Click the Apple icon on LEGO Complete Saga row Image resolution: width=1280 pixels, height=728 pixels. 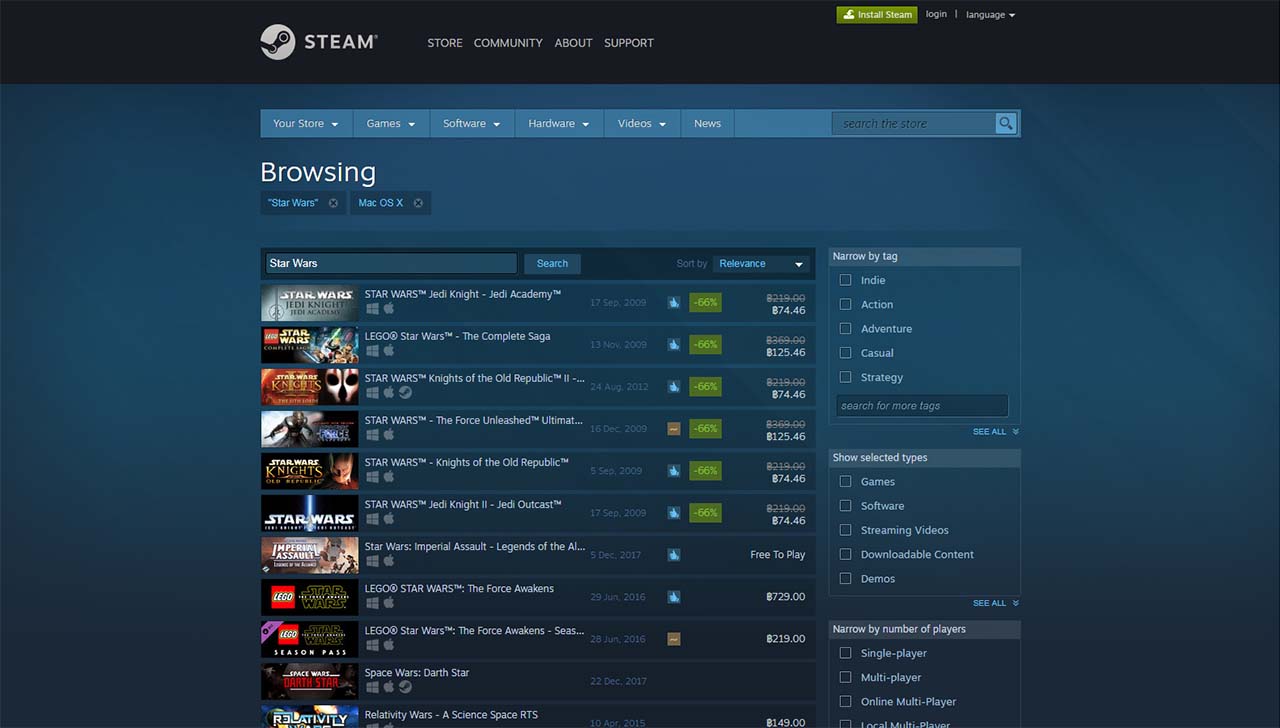pos(387,349)
